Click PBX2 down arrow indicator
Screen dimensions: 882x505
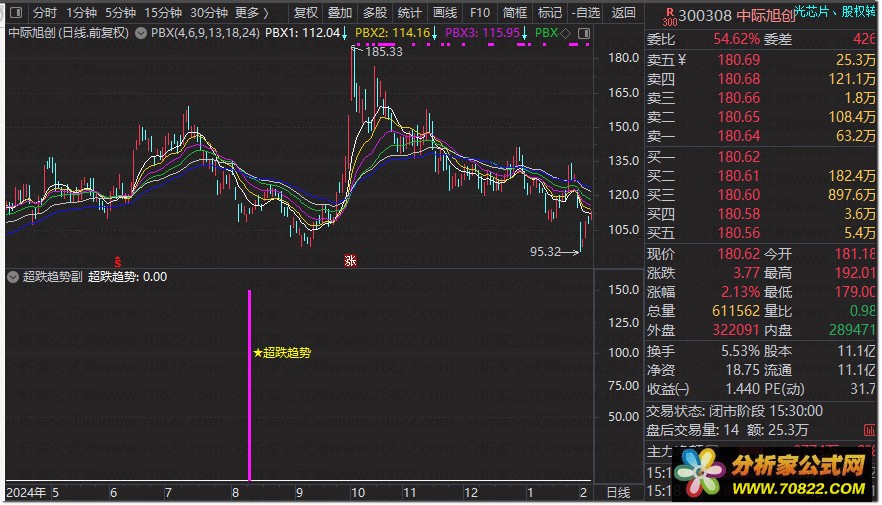[x=434, y=34]
